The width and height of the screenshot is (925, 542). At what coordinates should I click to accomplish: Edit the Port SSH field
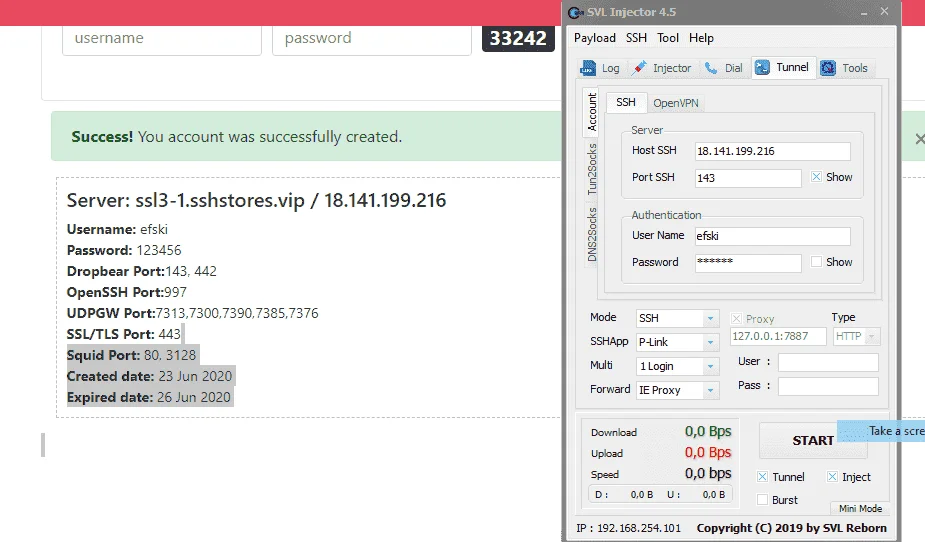coord(748,178)
